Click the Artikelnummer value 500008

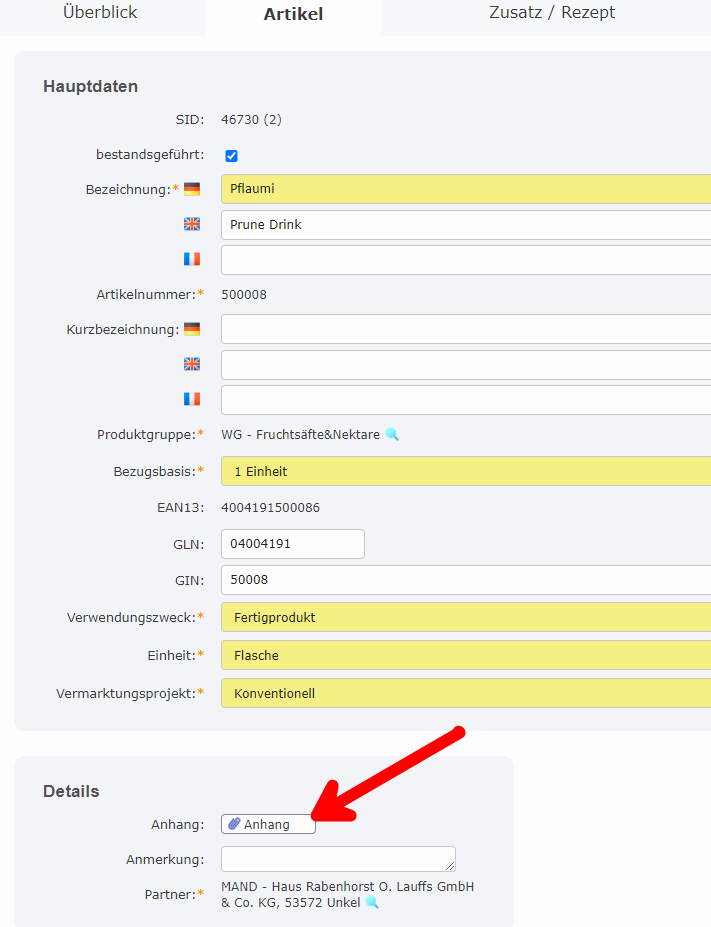(x=244, y=294)
